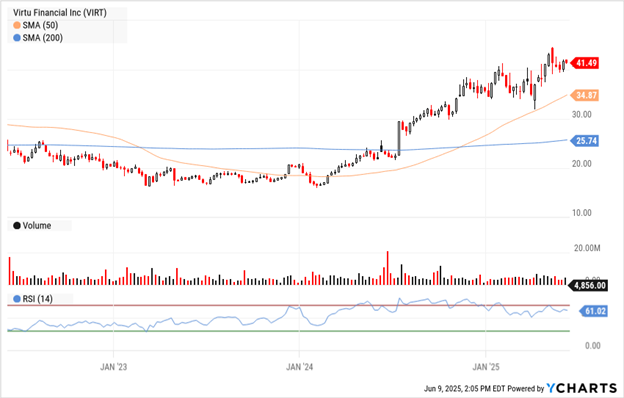The width and height of the screenshot is (624, 398).
Task: Click the 10.00 price axis label
Action: [x=582, y=213]
